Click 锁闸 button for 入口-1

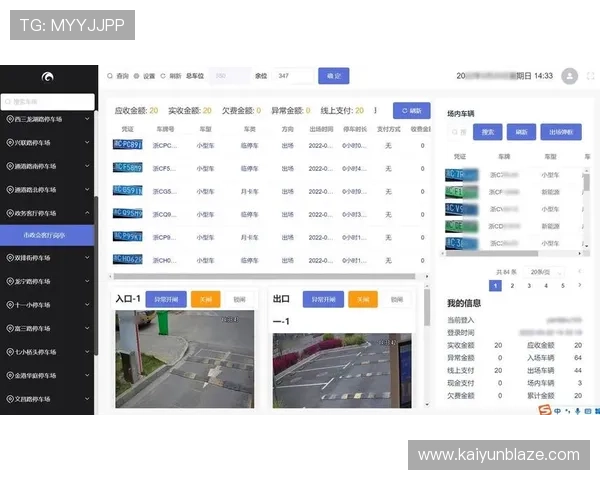[240, 299]
